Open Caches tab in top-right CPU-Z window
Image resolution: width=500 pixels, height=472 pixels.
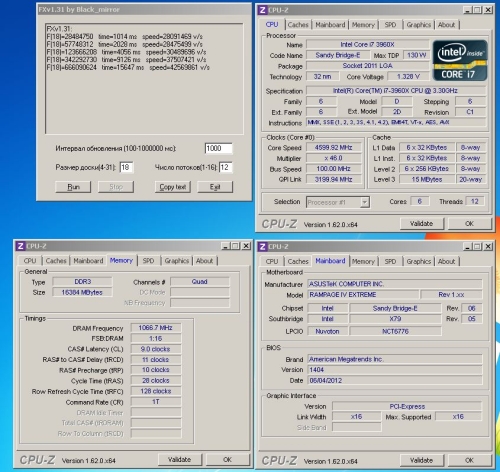[298, 25]
